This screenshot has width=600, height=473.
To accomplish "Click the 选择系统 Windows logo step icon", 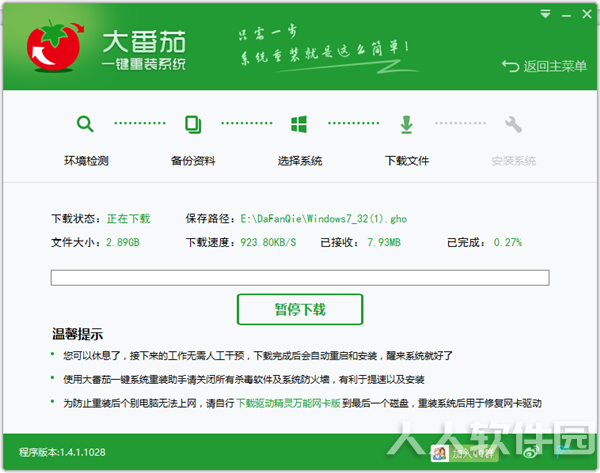I will (299, 124).
